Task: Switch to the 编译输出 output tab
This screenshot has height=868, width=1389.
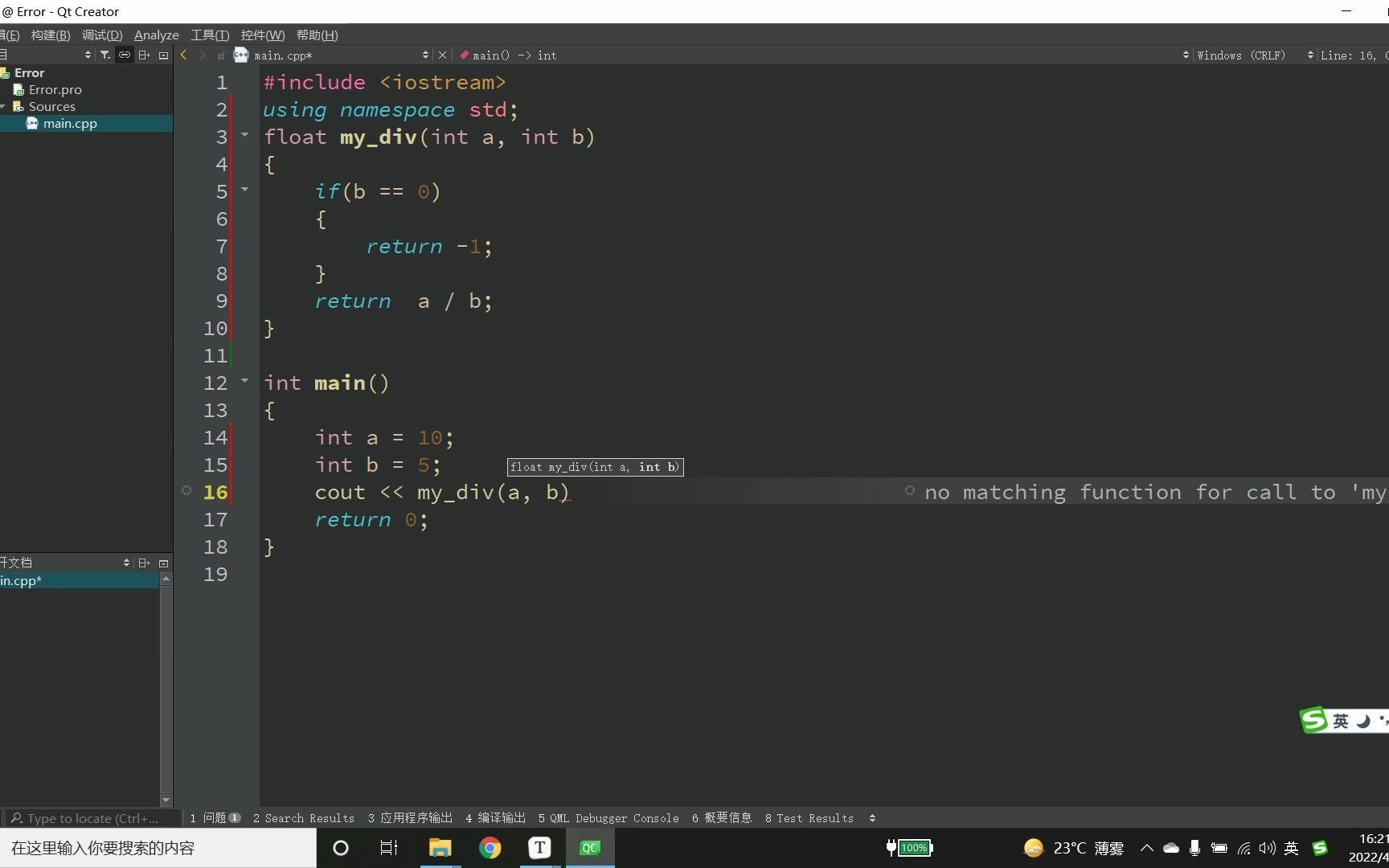Action: 494,817
